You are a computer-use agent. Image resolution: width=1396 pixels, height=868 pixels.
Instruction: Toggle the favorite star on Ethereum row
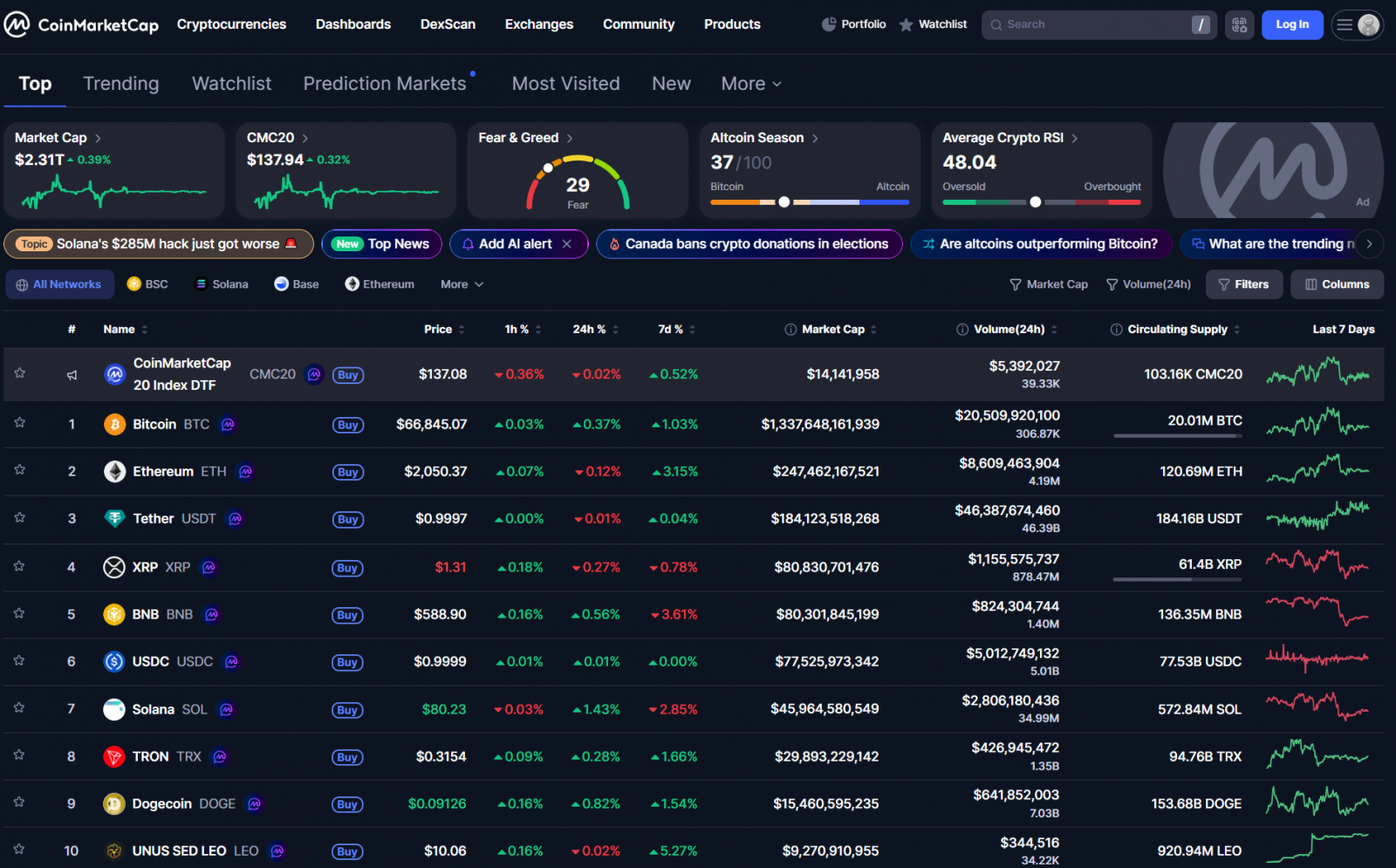pos(19,471)
